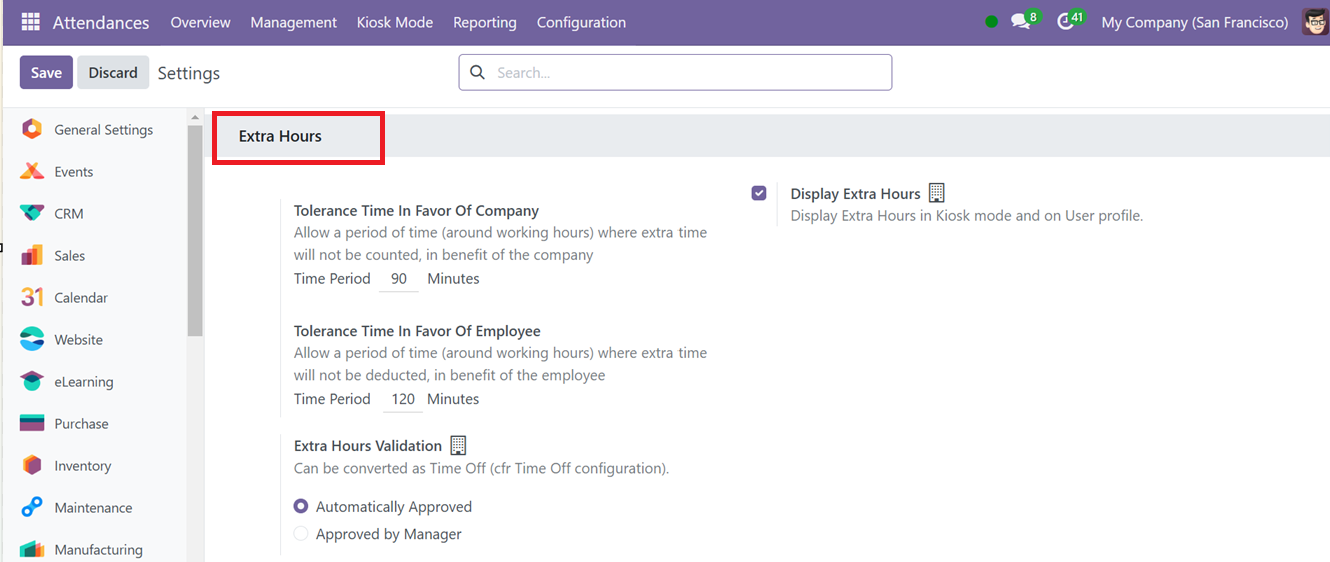Click the Purchase app icon
1330x562 pixels.
32,423
